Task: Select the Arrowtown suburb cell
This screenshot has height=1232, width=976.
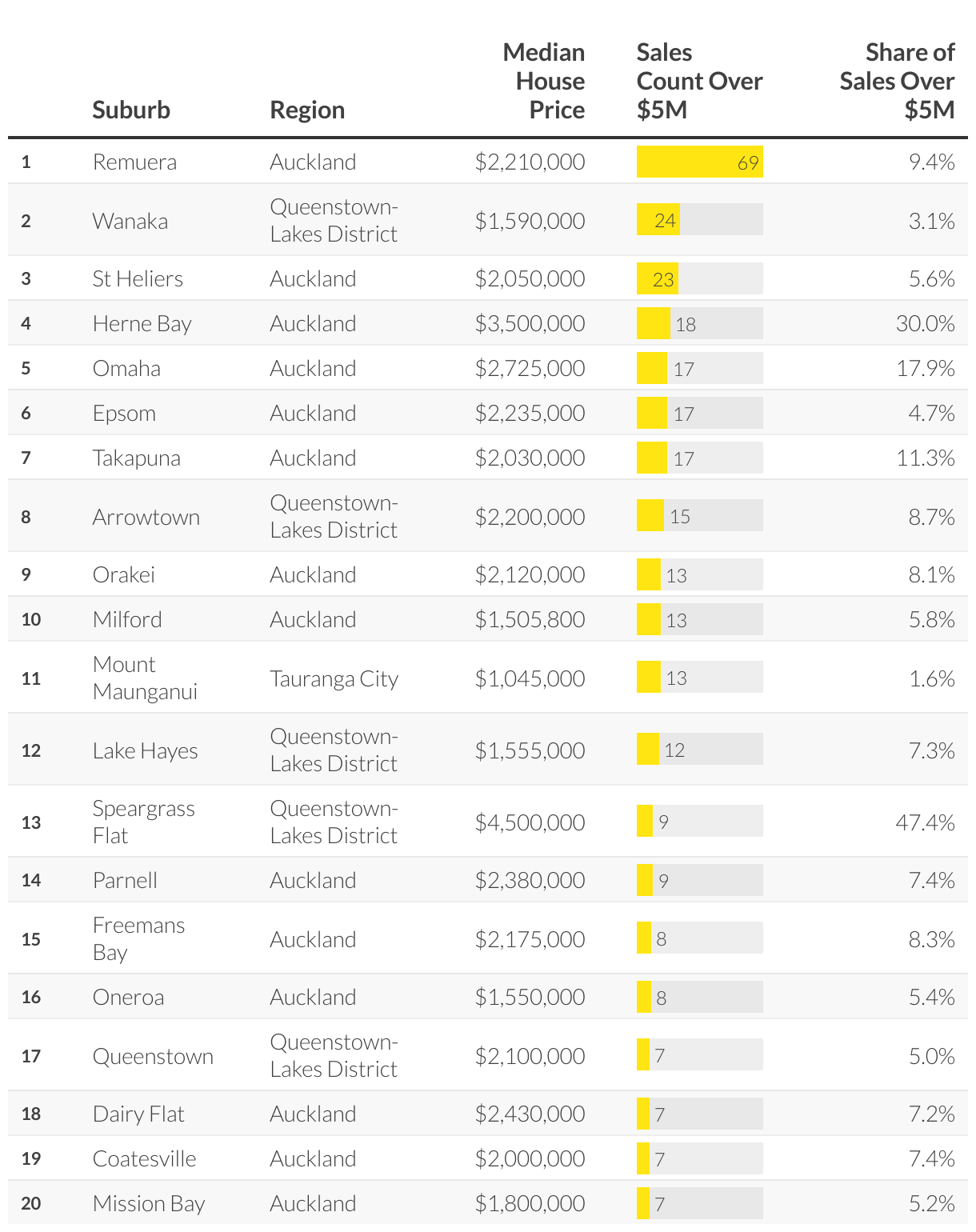Action: point(146,517)
